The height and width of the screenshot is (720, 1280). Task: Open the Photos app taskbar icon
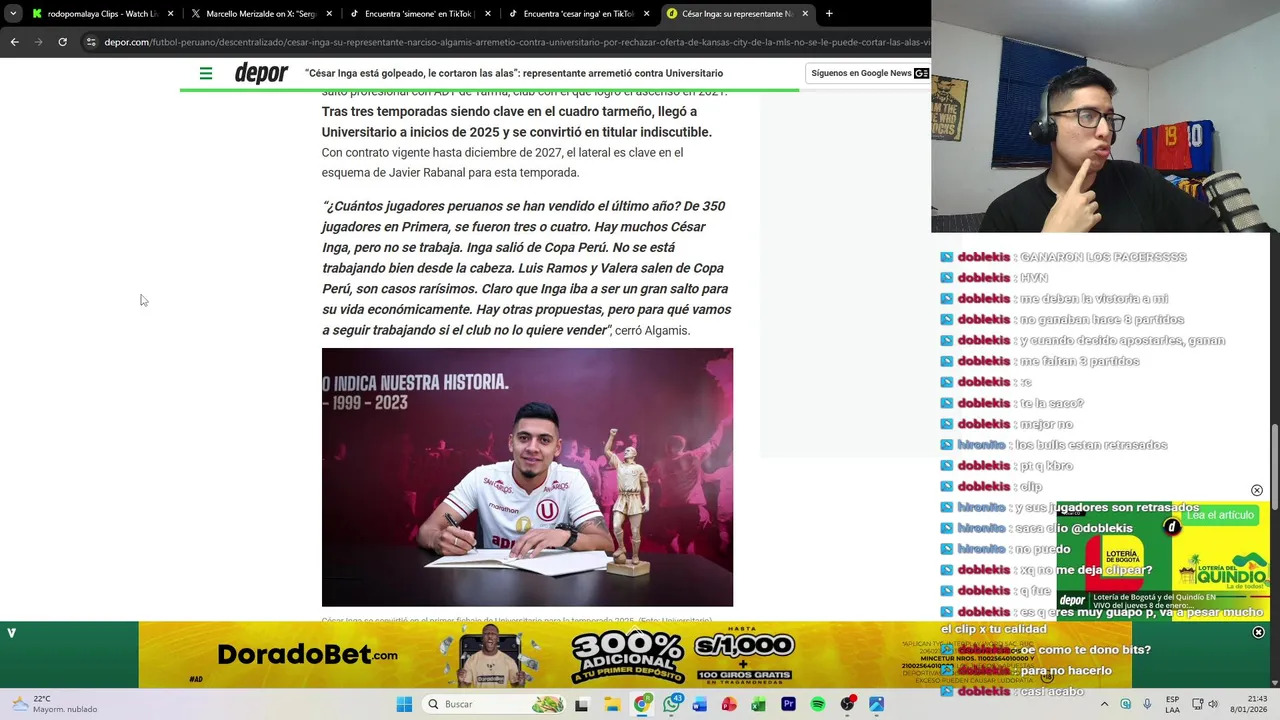coord(877,704)
